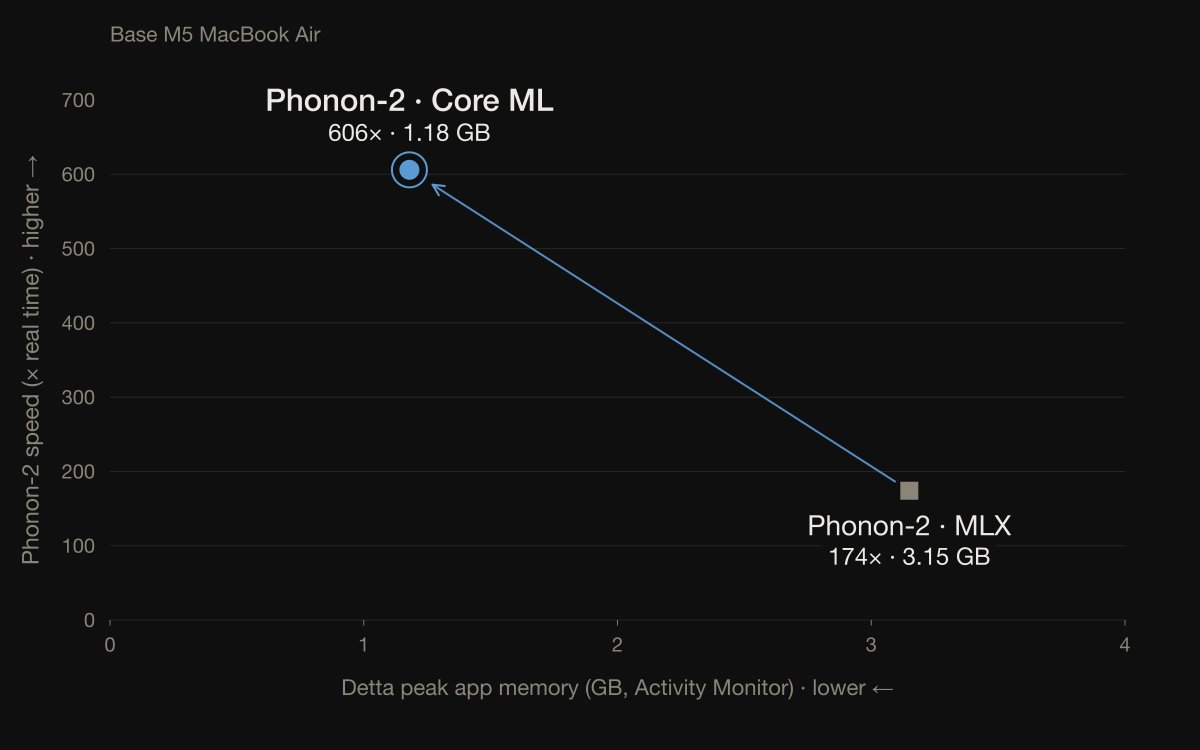Click the 600 y-axis tick label

click(78, 175)
